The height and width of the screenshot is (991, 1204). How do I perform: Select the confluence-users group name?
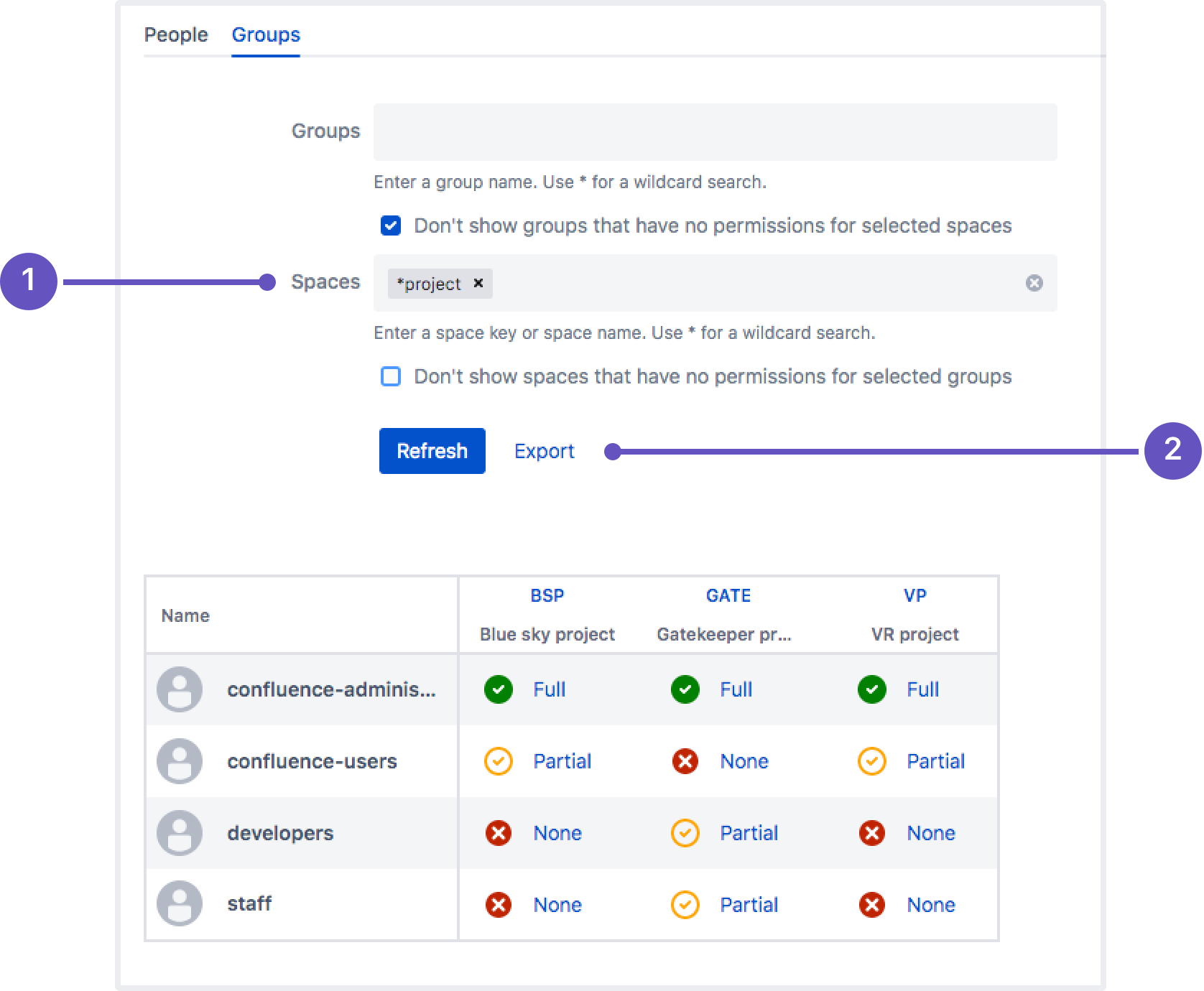tap(312, 761)
